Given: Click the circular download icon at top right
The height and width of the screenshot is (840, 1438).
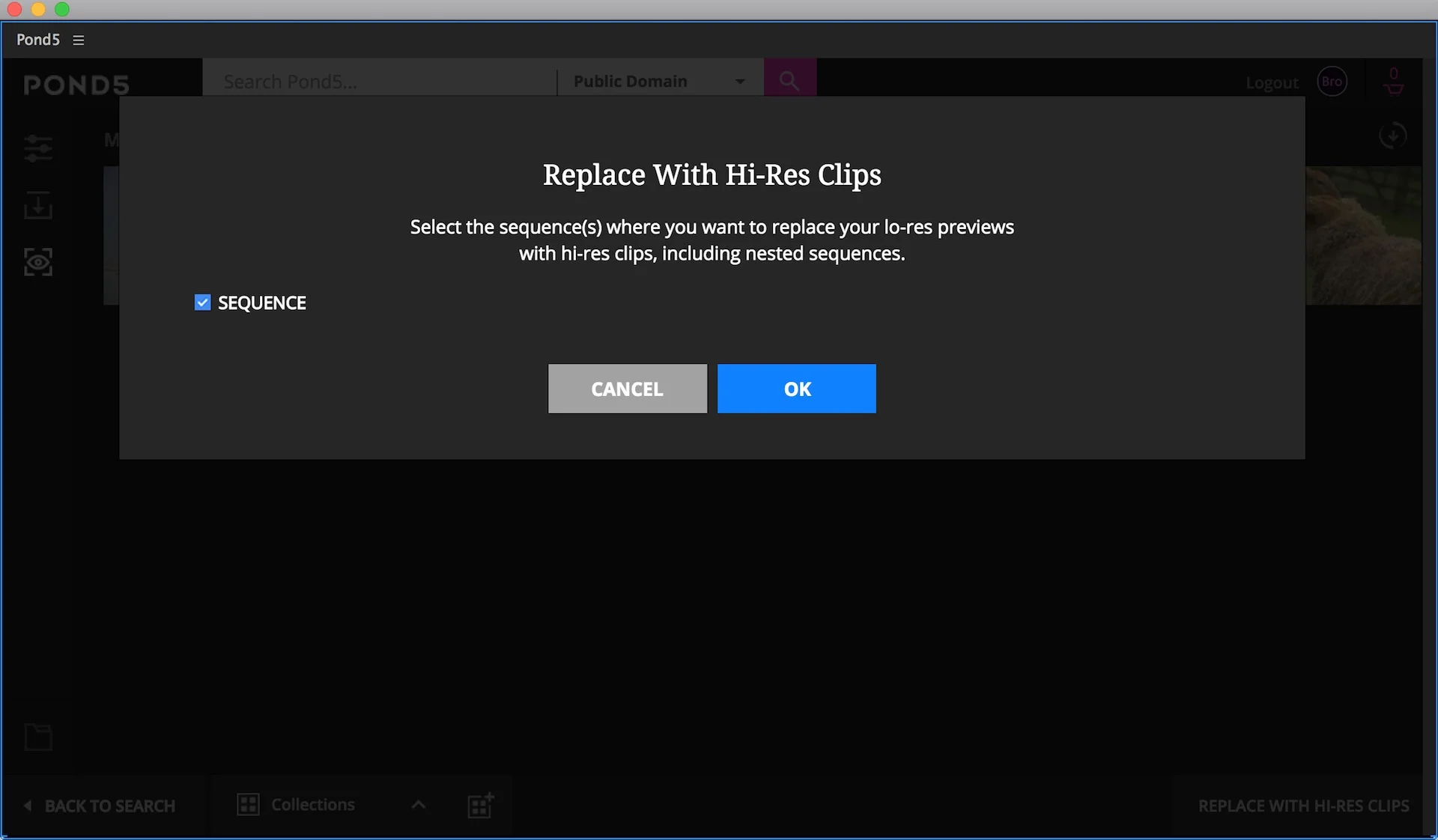Looking at the screenshot, I should pos(1392,136).
